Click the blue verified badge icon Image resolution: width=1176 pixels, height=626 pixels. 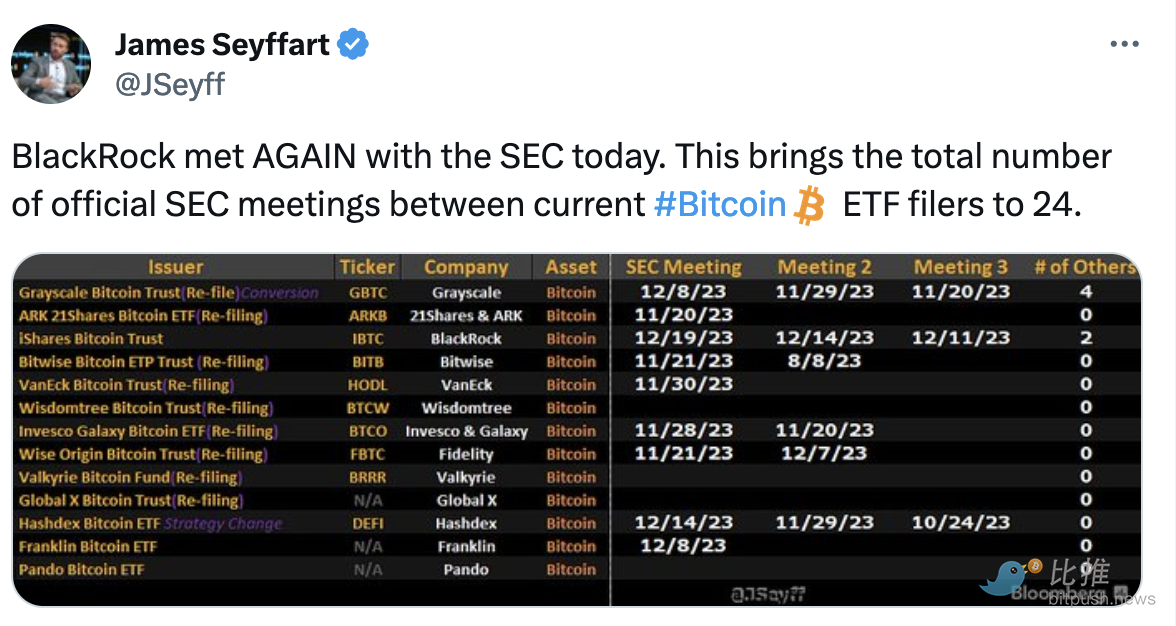coord(352,44)
